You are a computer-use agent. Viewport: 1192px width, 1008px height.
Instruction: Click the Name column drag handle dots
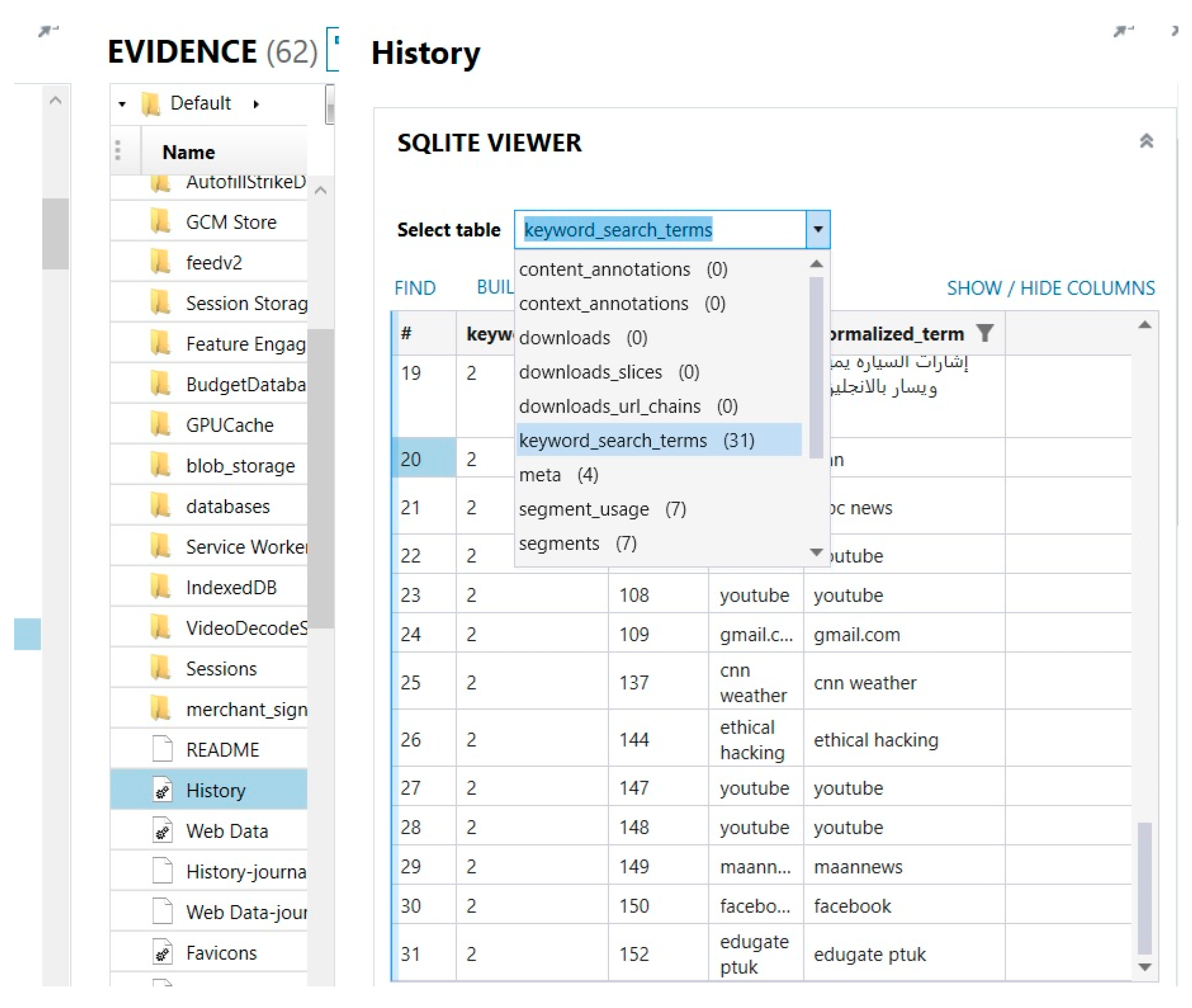point(118,151)
